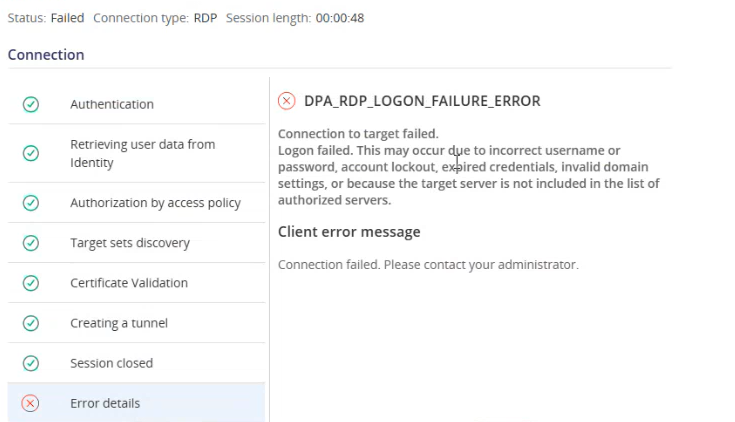Screen dimensions: 735x422
Task: Click the check icon for Target sets discovery
Action: point(31,243)
